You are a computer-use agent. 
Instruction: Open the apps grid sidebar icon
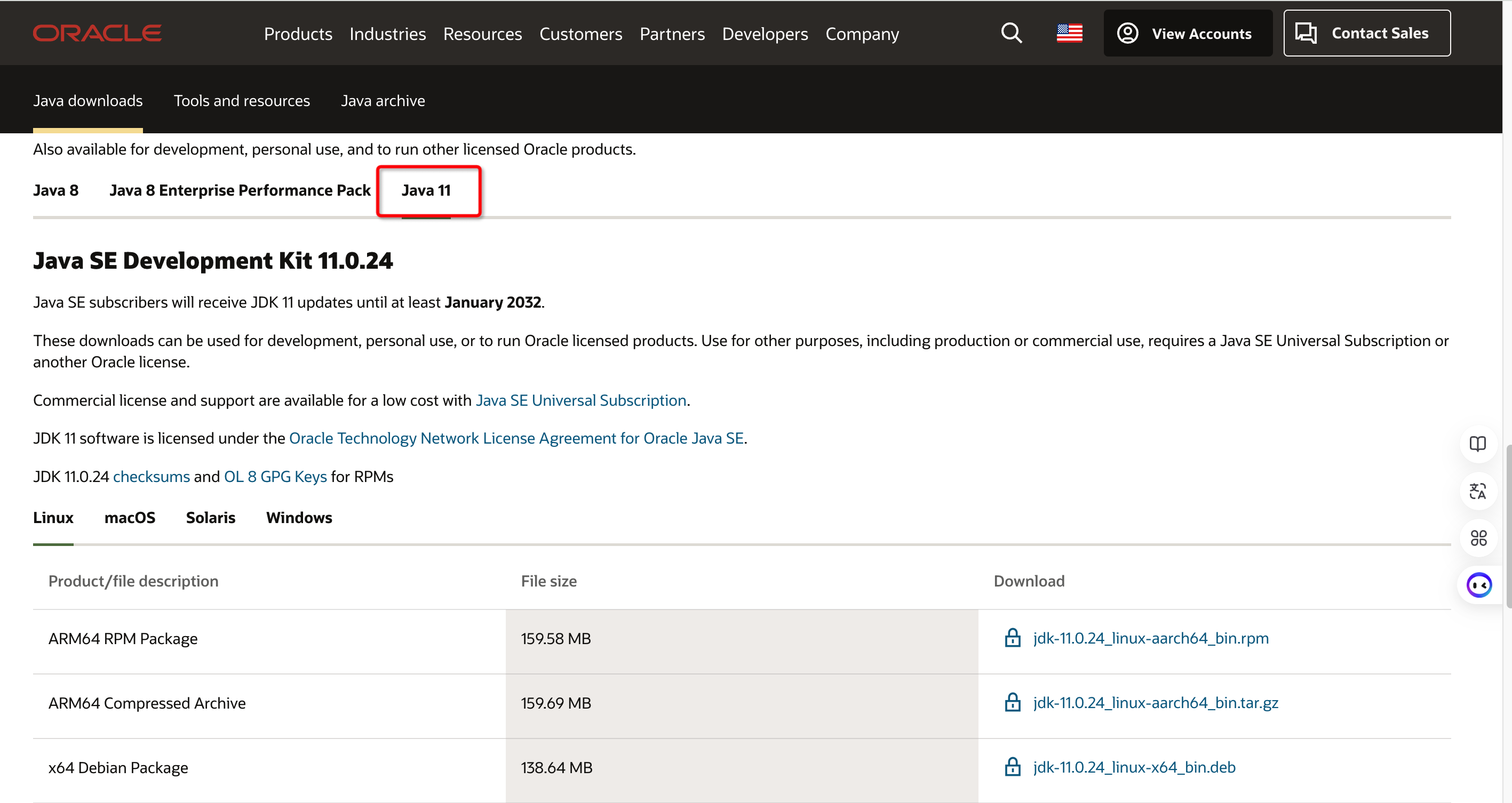(x=1477, y=538)
